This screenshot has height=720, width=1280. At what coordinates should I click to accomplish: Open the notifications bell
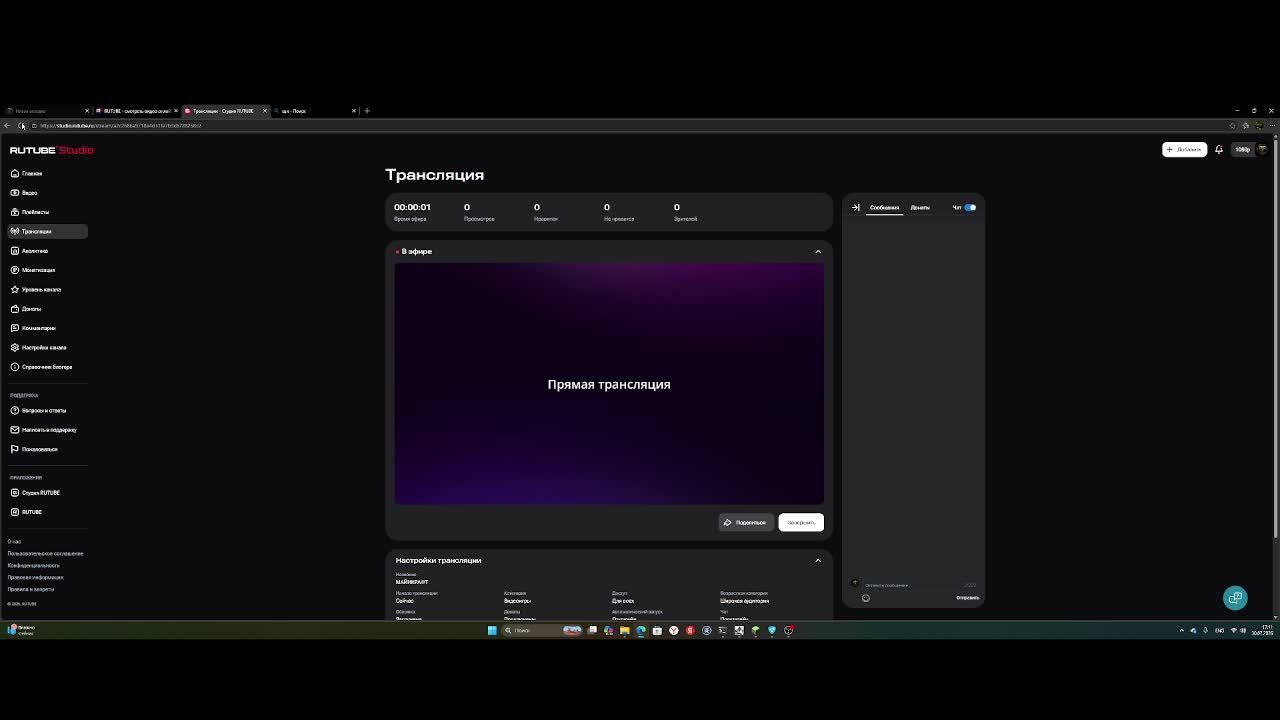tap(1219, 149)
